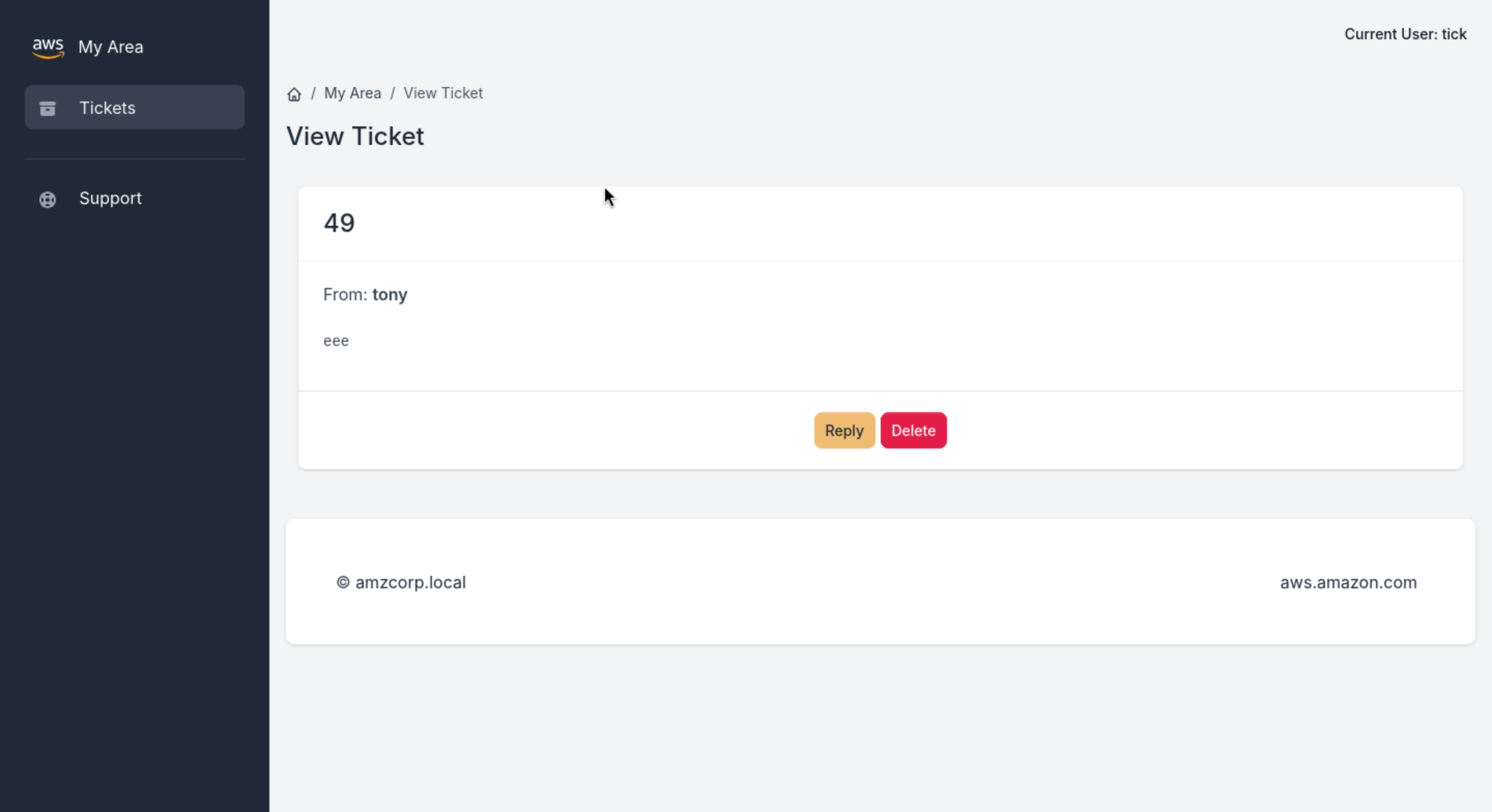1492x812 pixels.
Task: Click the From: label in the ticket
Action: [345, 295]
